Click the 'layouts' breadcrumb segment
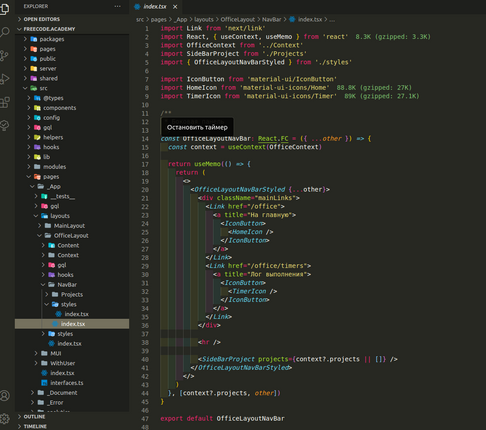Screen dimensions: 486x430 pyautogui.click(x=204, y=20)
